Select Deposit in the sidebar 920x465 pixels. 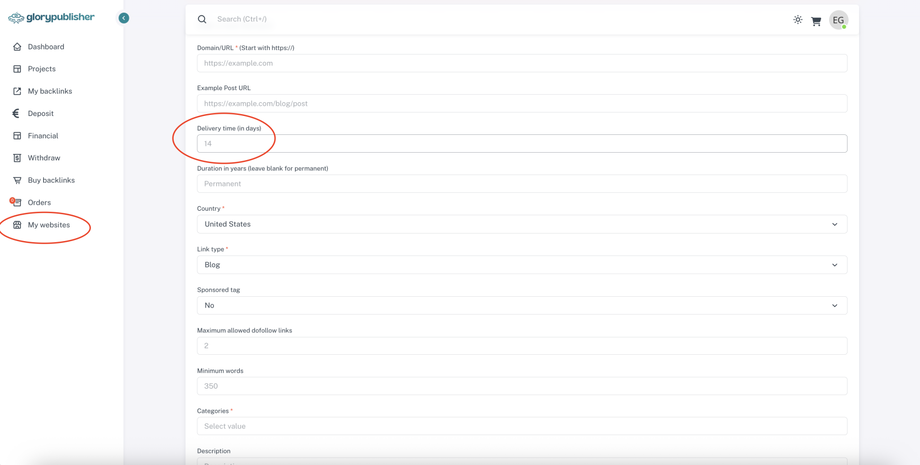[40, 114]
